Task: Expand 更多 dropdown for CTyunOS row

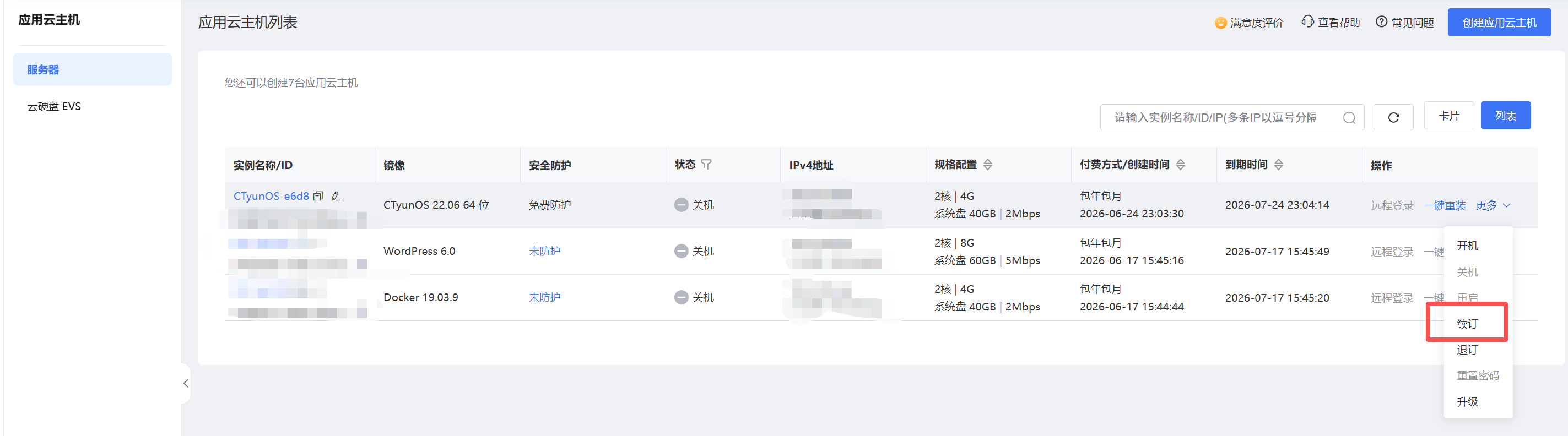Action: click(x=1493, y=205)
